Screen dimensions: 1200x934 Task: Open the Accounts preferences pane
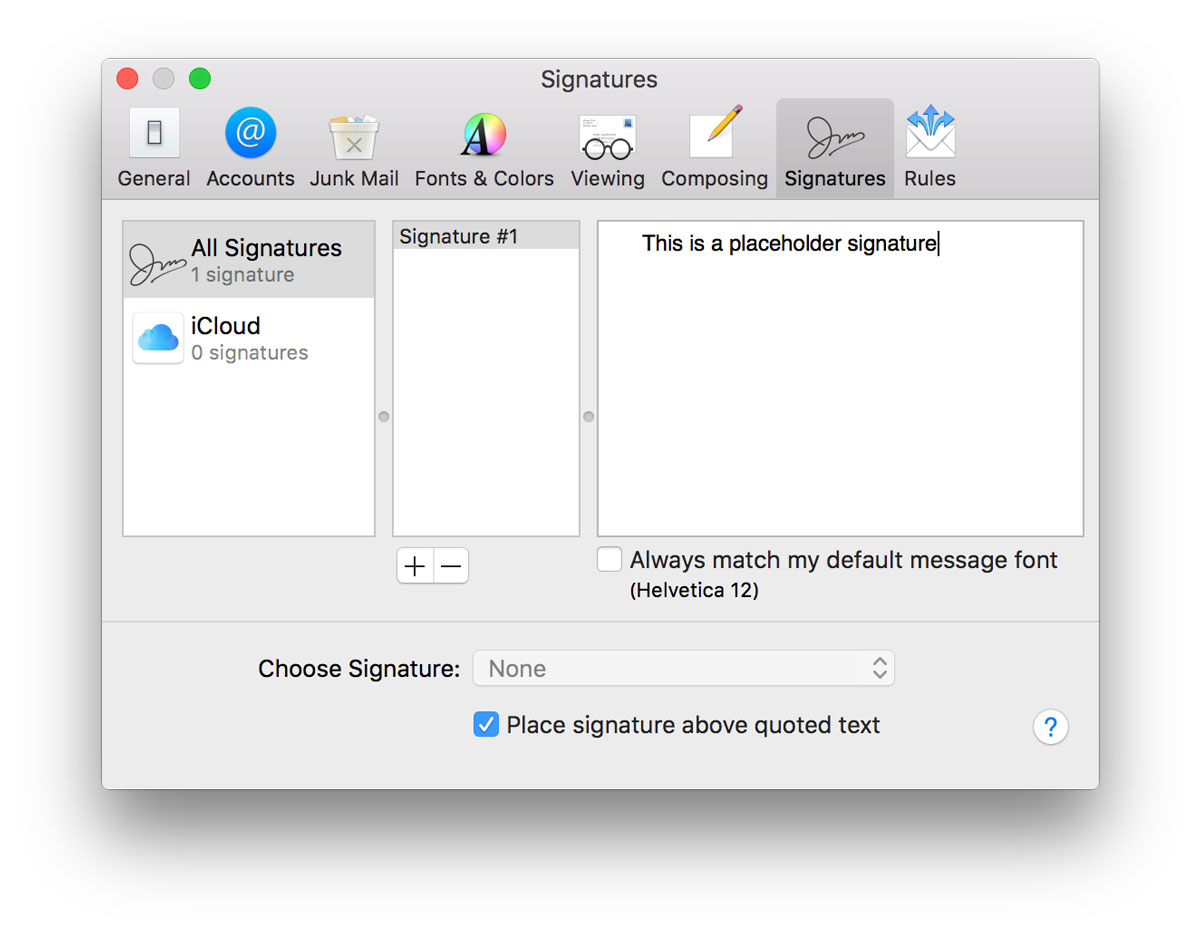250,148
